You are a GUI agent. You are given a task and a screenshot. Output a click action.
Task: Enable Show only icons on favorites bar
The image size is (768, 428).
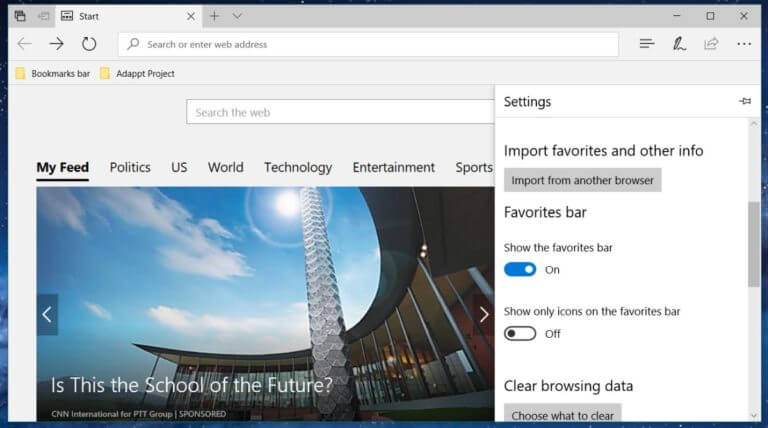pyautogui.click(x=520, y=333)
